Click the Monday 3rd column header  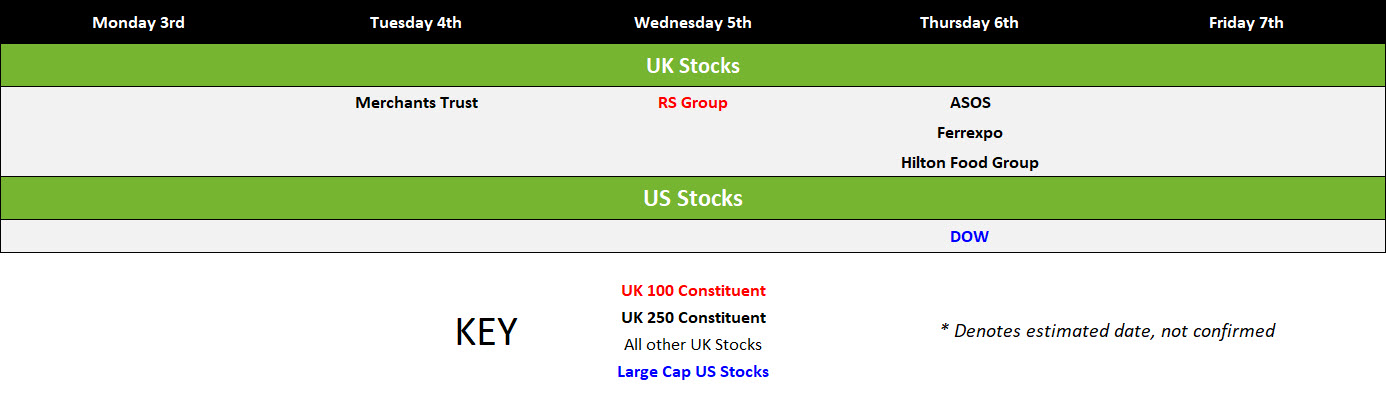138,22
